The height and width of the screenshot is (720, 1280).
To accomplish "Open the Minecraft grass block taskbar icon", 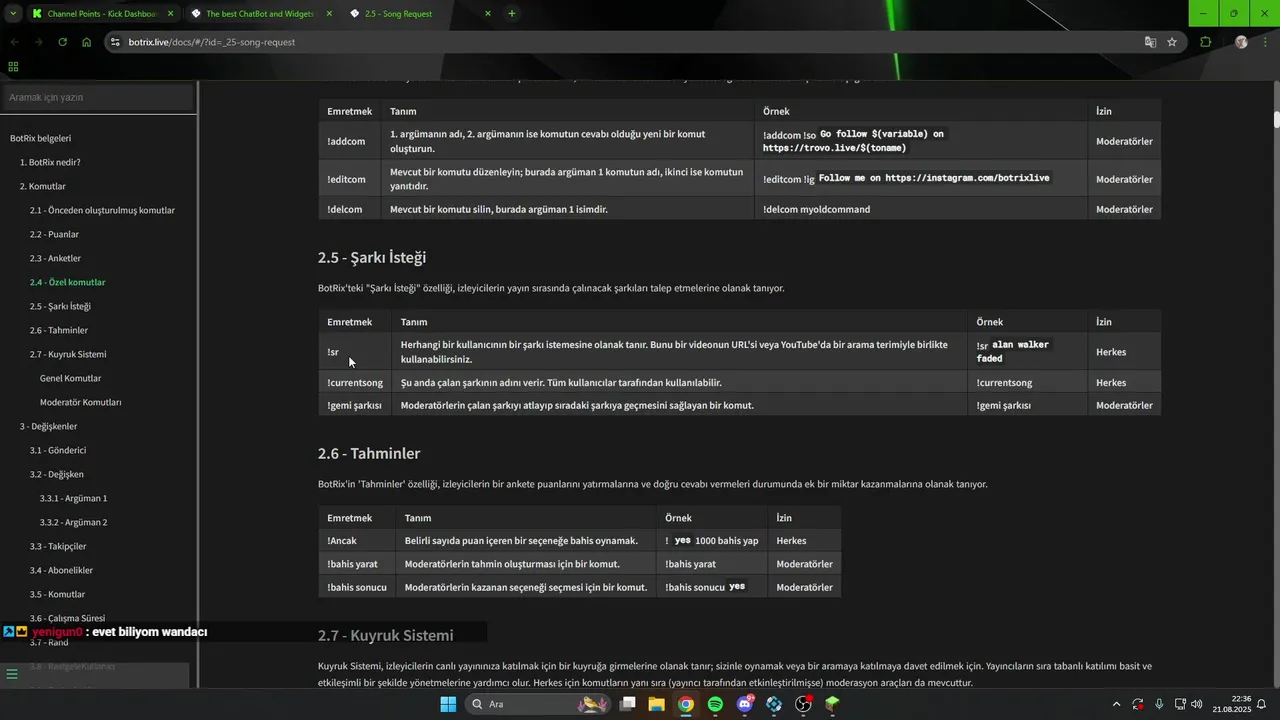I will pyautogui.click(x=832, y=704).
